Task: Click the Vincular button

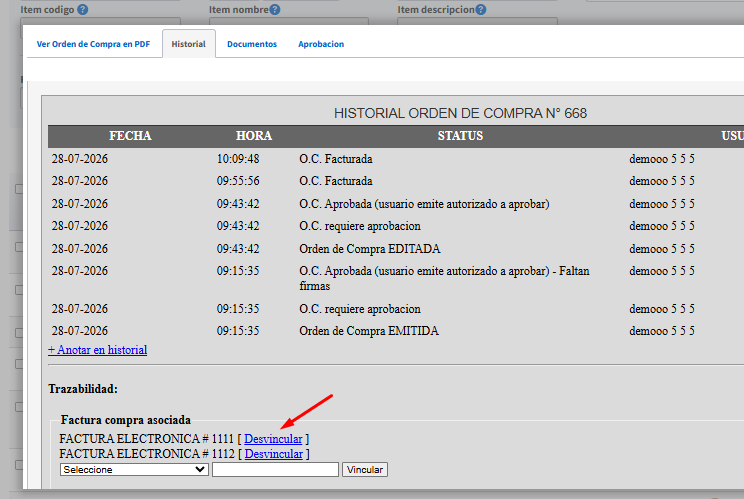Action: click(x=365, y=470)
